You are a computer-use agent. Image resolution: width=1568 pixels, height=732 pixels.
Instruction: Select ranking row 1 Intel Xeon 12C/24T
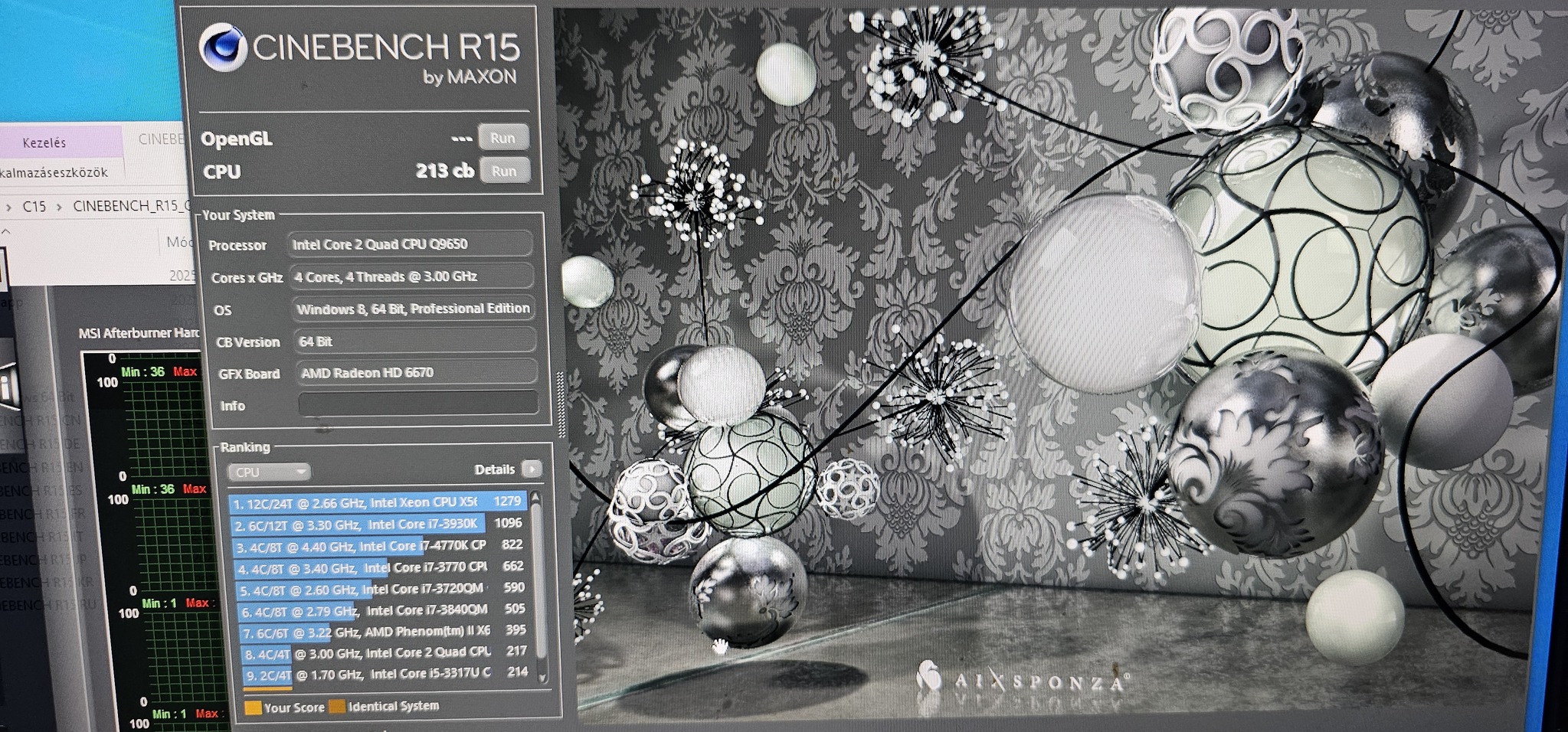tap(378, 502)
